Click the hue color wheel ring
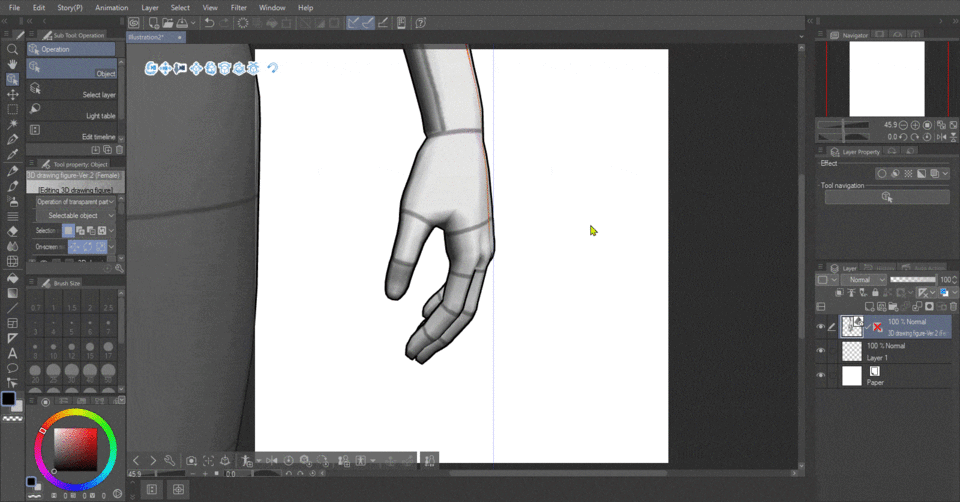Image resolution: width=960 pixels, height=502 pixels. click(75, 413)
